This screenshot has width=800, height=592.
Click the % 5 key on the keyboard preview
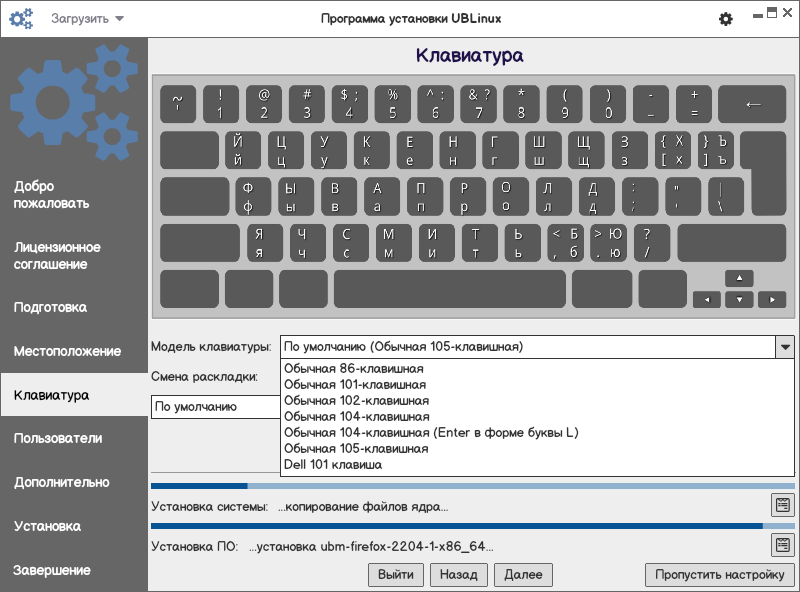click(392, 104)
